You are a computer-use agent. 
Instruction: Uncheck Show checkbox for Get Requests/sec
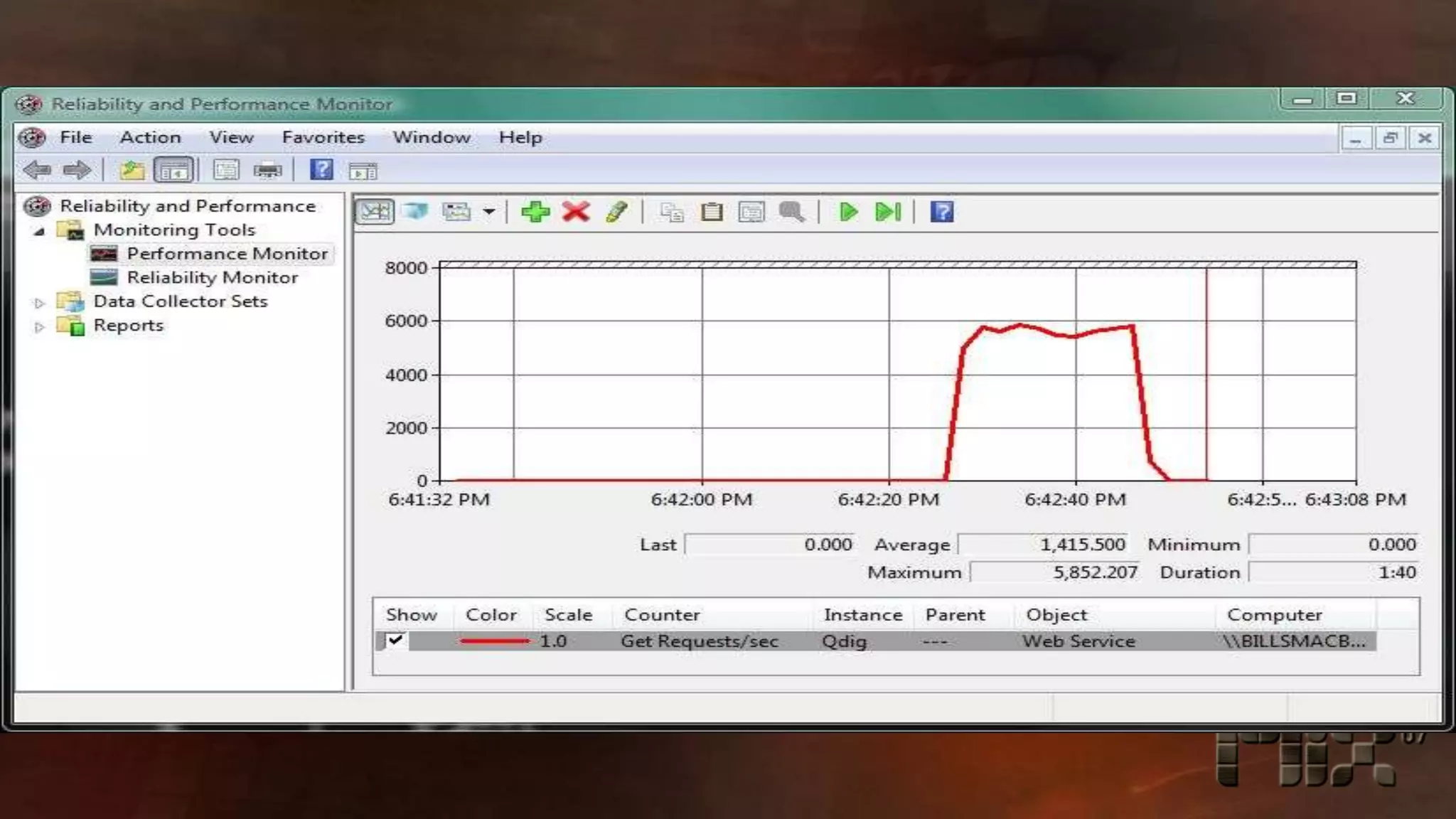[395, 640]
